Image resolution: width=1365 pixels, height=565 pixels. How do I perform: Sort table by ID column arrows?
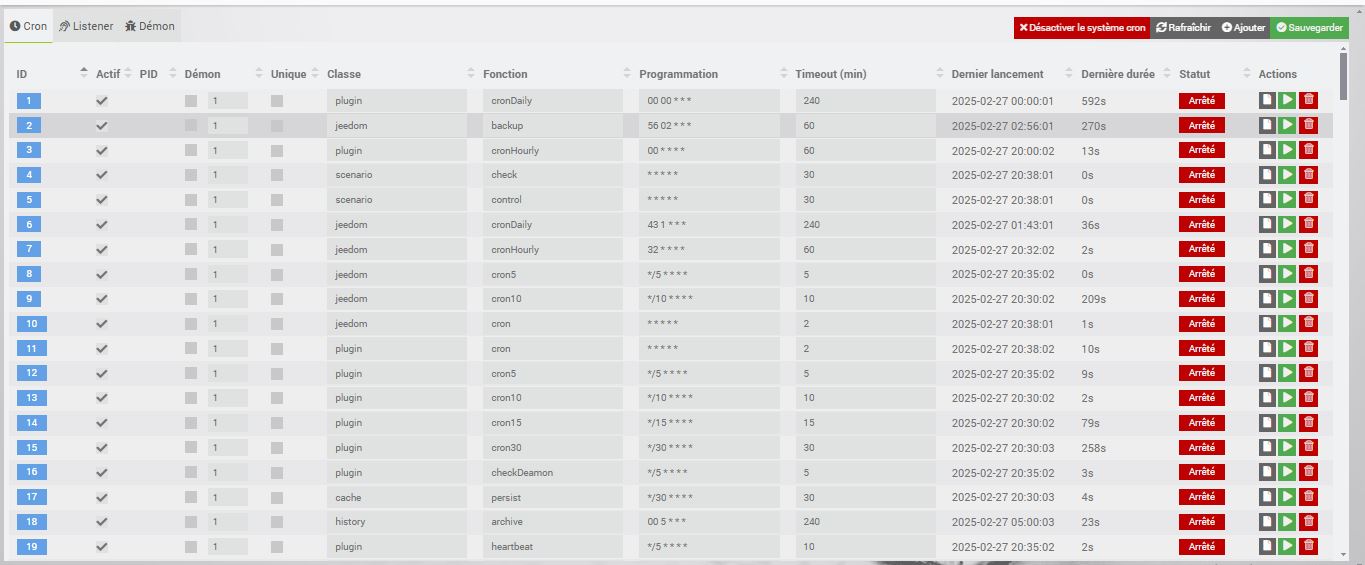tap(84, 73)
